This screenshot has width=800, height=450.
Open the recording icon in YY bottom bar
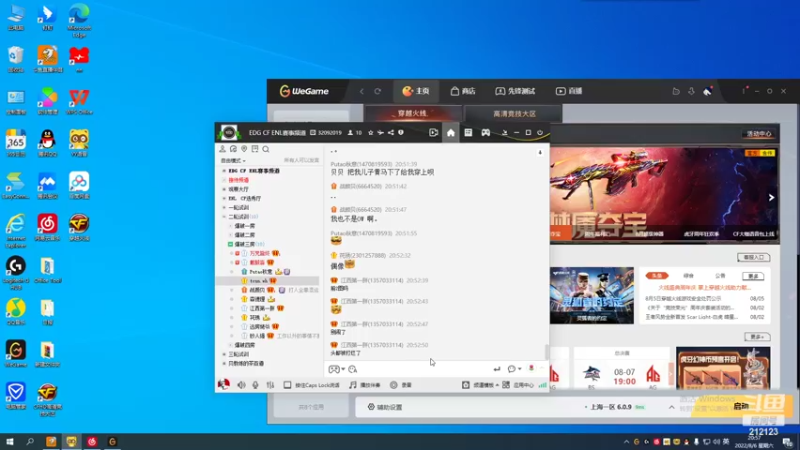click(x=394, y=385)
